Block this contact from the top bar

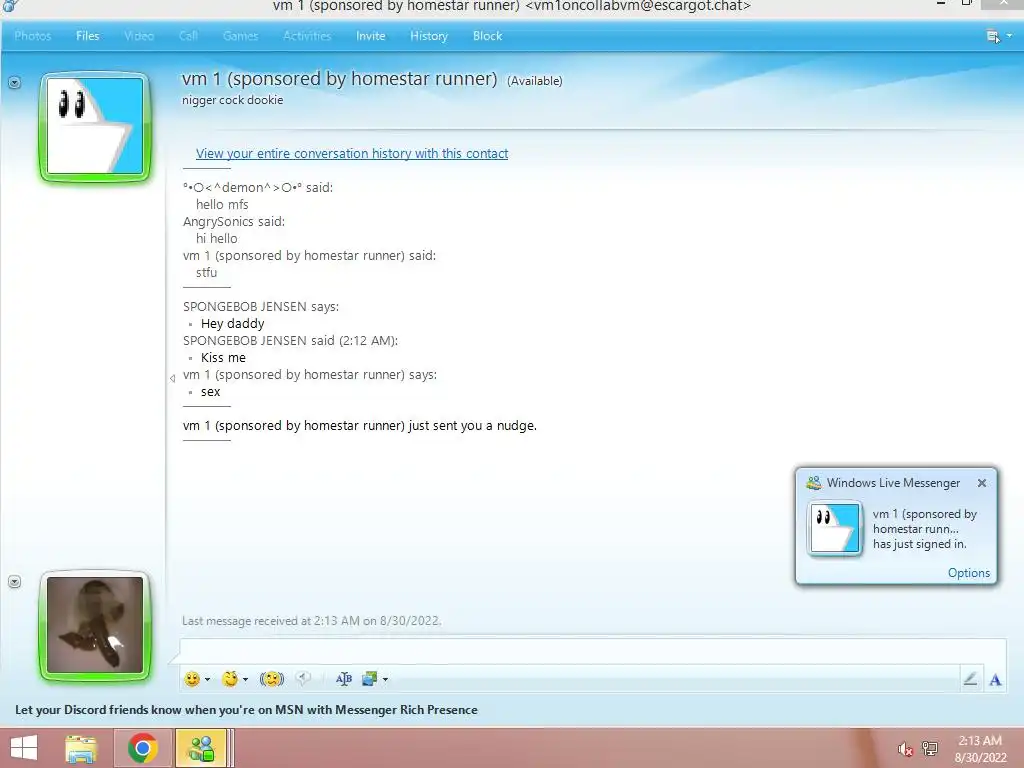tap(487, 36)
